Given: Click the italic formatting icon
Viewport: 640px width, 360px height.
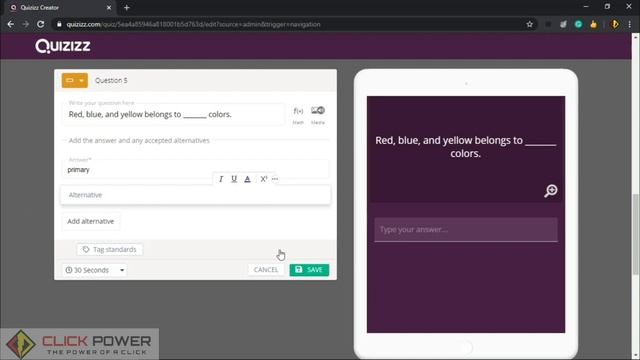Looking at the screenshot, I should [221, 179].
